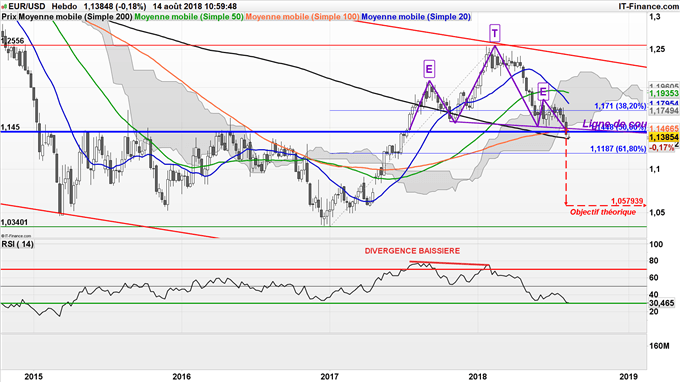Select the 2017 year on time axis
The width and height of the screenshot is (680, 382).
pyautogui.click(x=330, y=376)
